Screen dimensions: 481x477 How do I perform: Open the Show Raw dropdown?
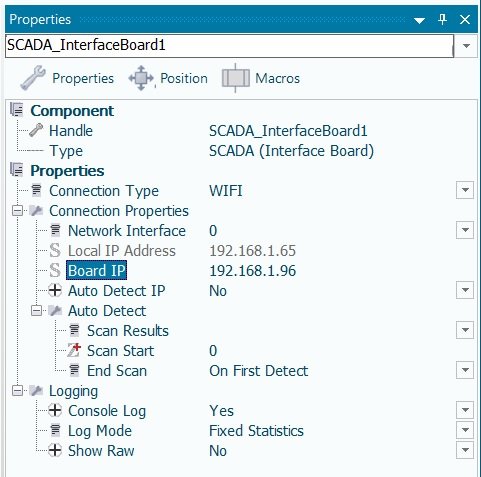(x=465, y=450)
